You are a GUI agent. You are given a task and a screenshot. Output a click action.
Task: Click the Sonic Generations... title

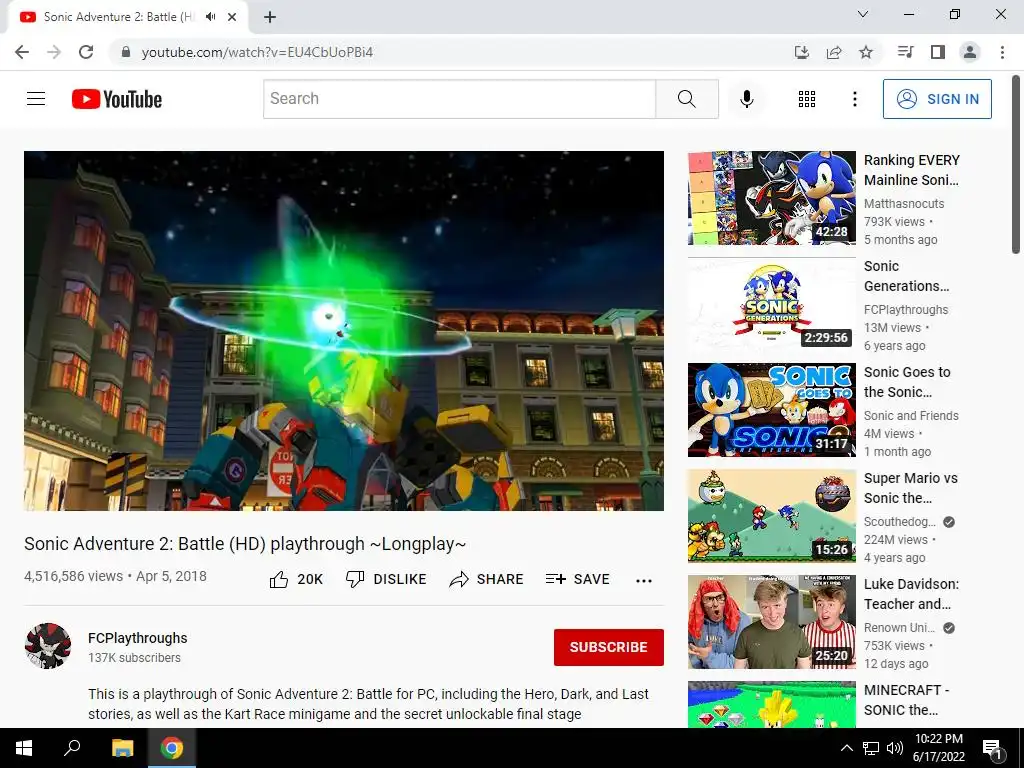tap(906, 276)
